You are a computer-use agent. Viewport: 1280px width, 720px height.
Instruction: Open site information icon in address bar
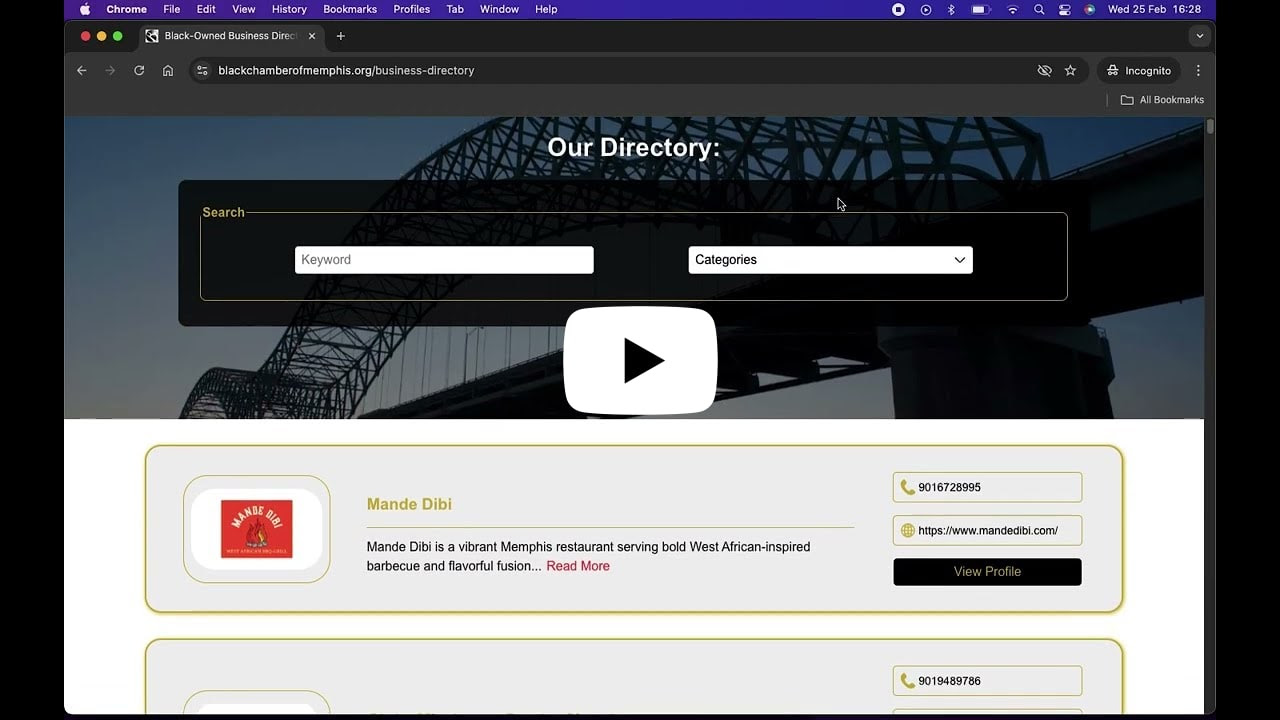pyautogui.click(x=202, y=70)
